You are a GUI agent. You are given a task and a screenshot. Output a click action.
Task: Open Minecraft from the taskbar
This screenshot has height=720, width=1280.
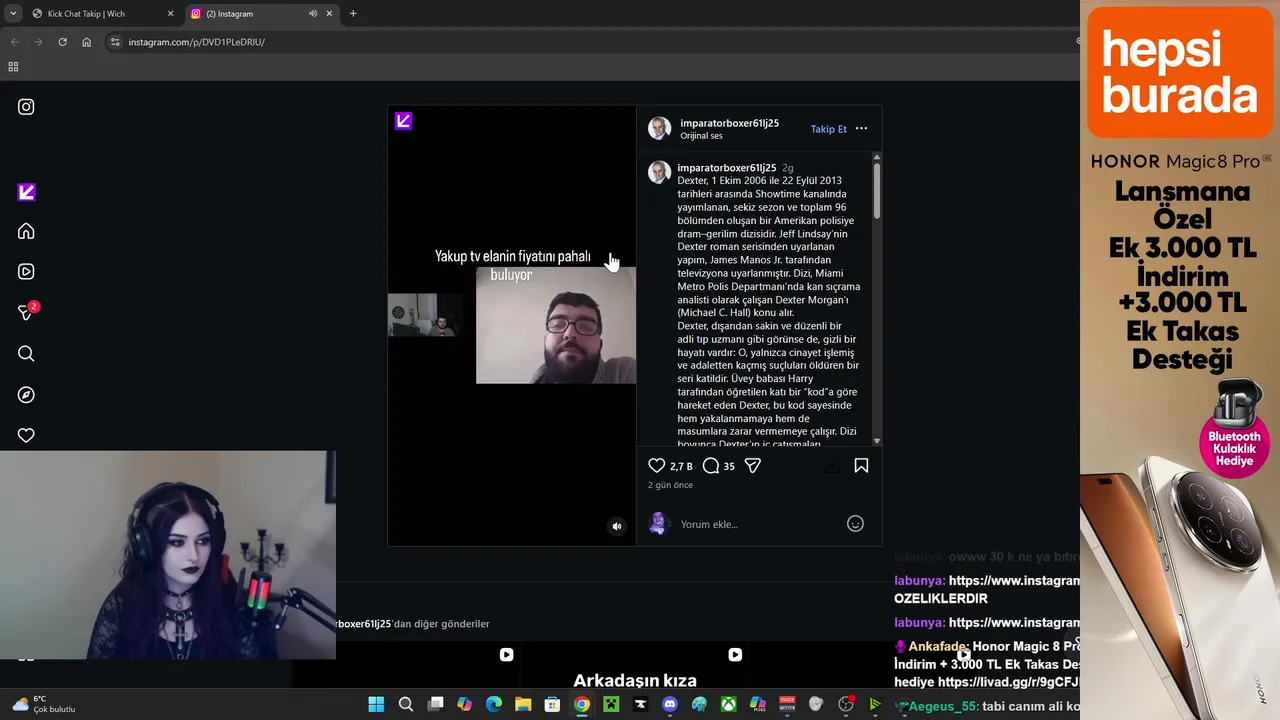[x=611, y=704]
